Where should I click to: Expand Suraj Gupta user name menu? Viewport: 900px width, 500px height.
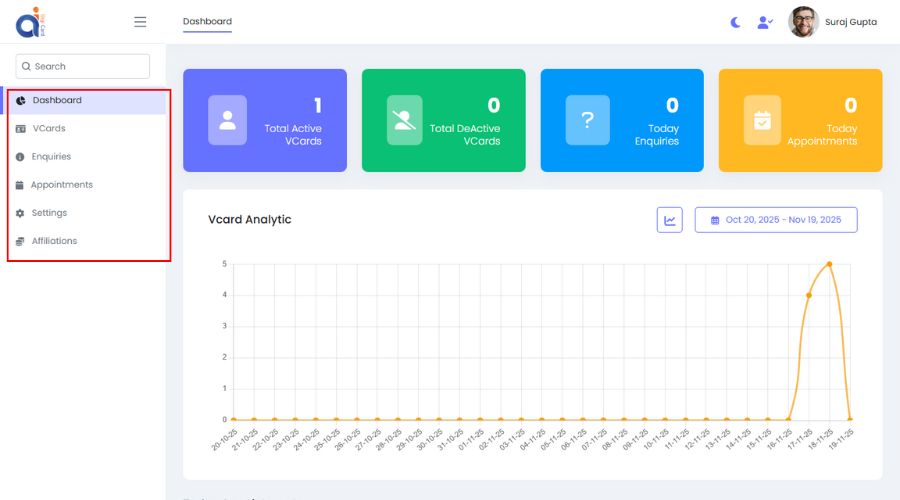[x=850, y=22]
